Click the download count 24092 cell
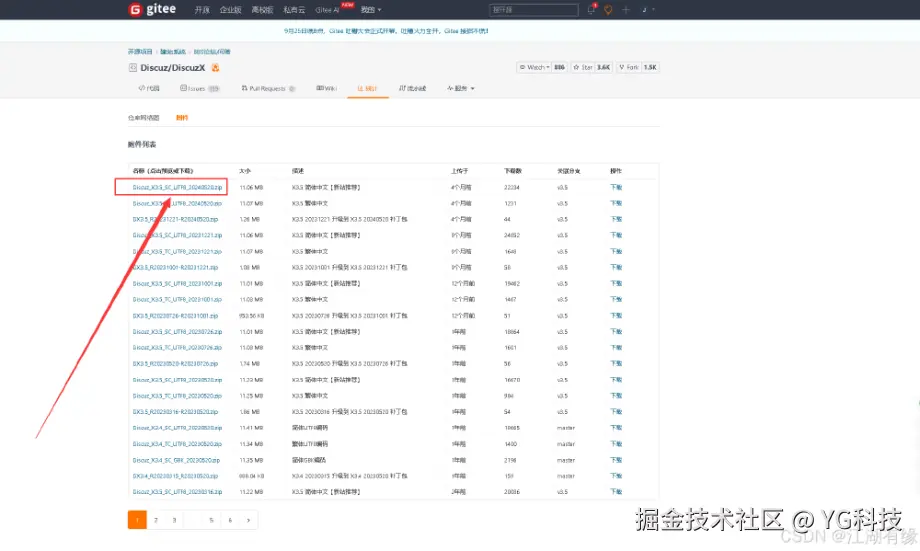This screenshot has width=920, height=551. [x=512, y=235]
